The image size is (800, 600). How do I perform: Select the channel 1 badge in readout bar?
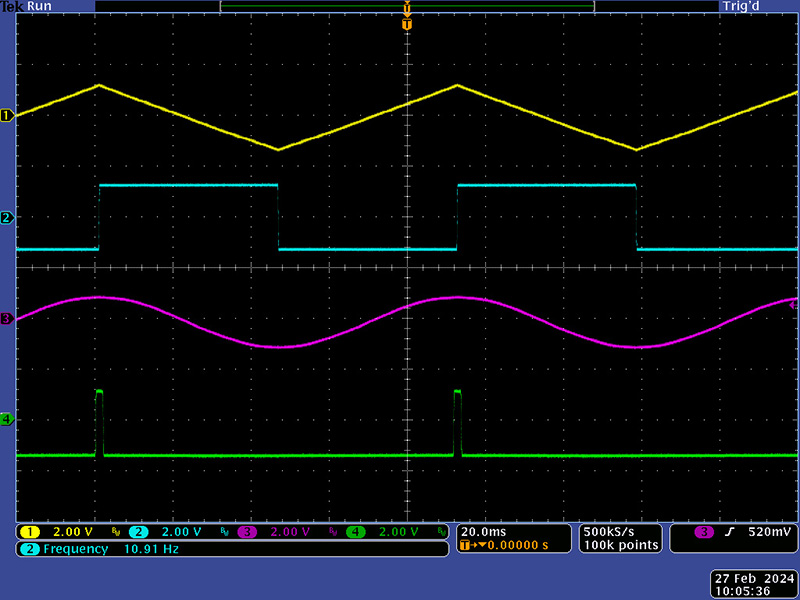30,532
